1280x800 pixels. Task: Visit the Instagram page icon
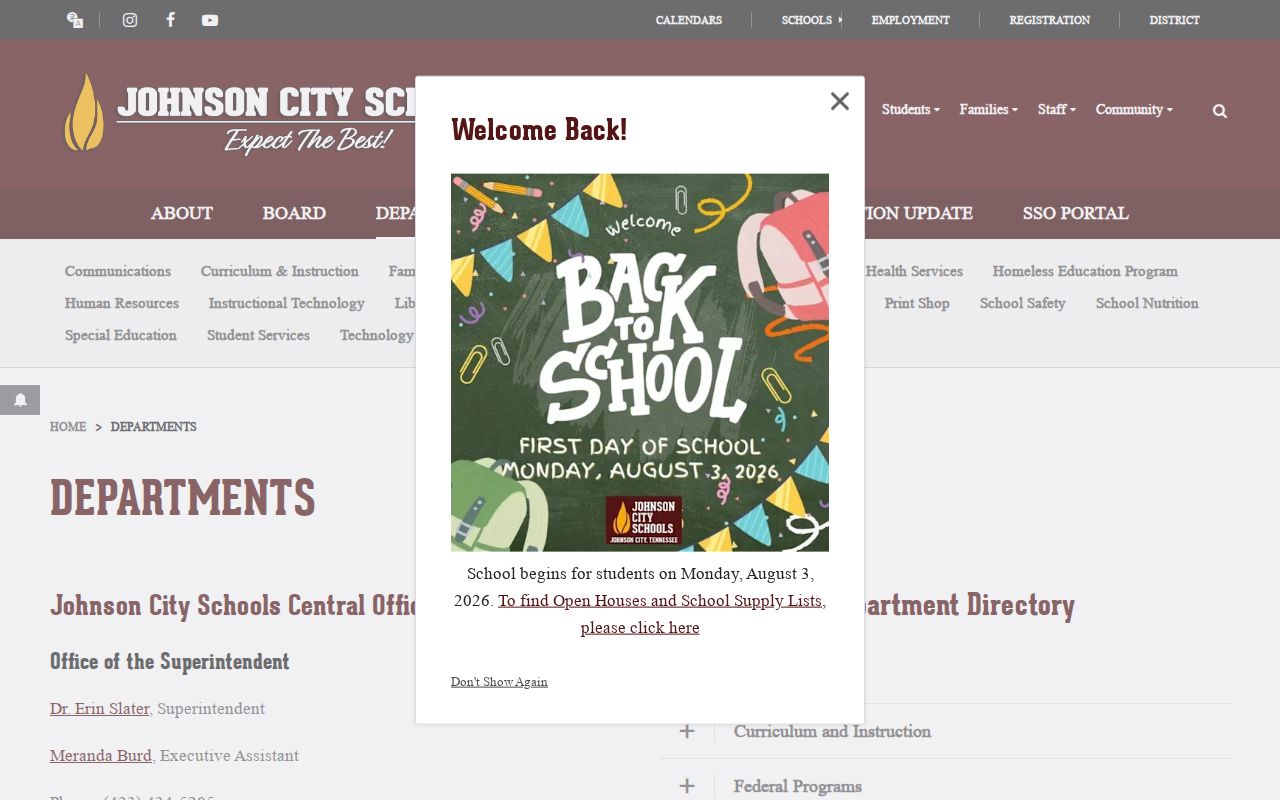(x=130, y=20)
